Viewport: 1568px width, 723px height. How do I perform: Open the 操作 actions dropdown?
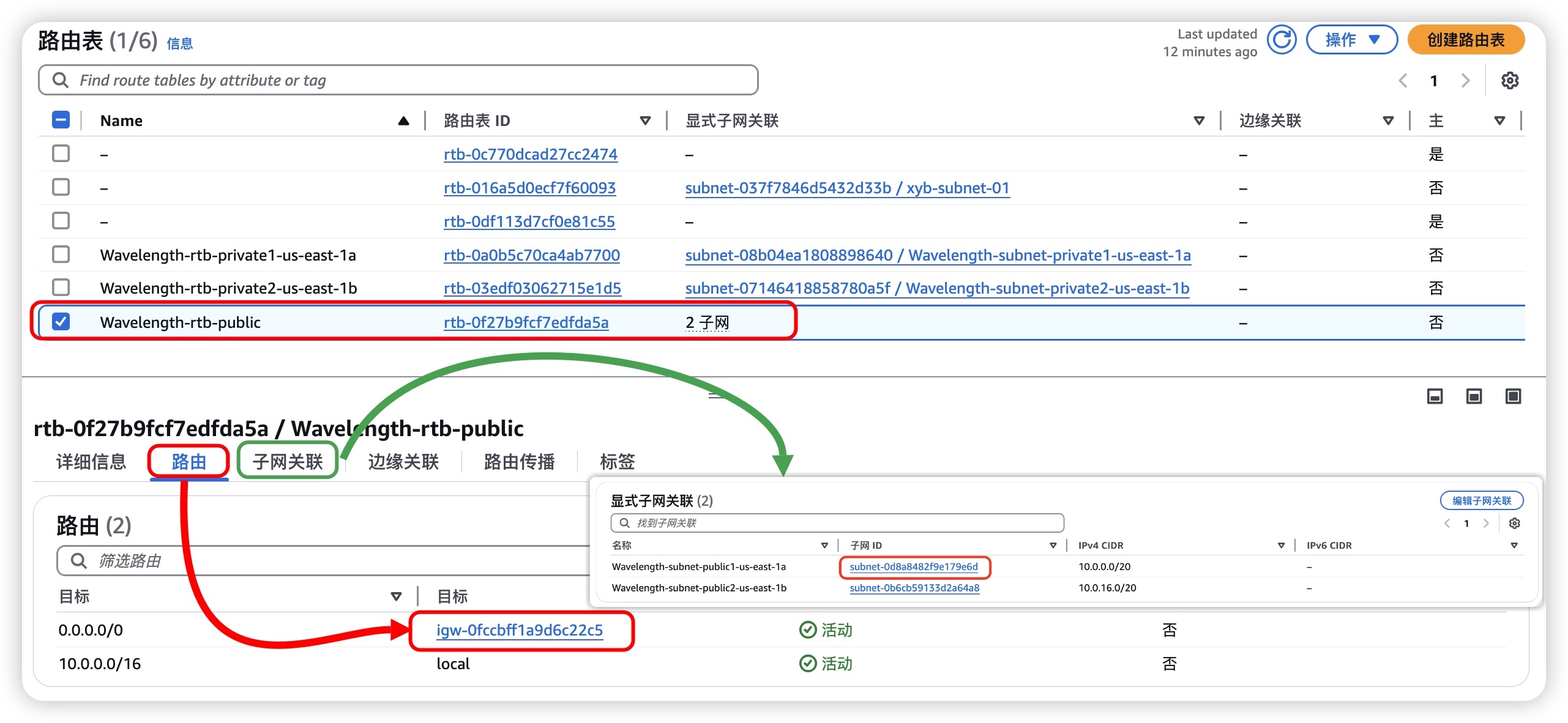(x=1351, y=40)
